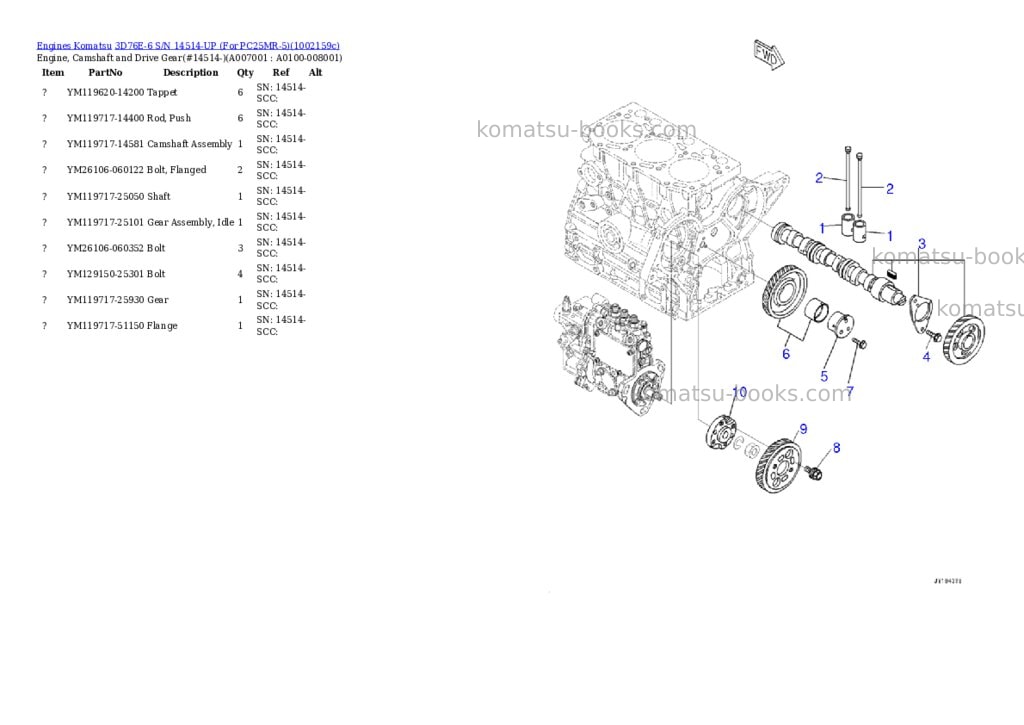
Task: Click the "Tappet" description
Action: point(162,93)
